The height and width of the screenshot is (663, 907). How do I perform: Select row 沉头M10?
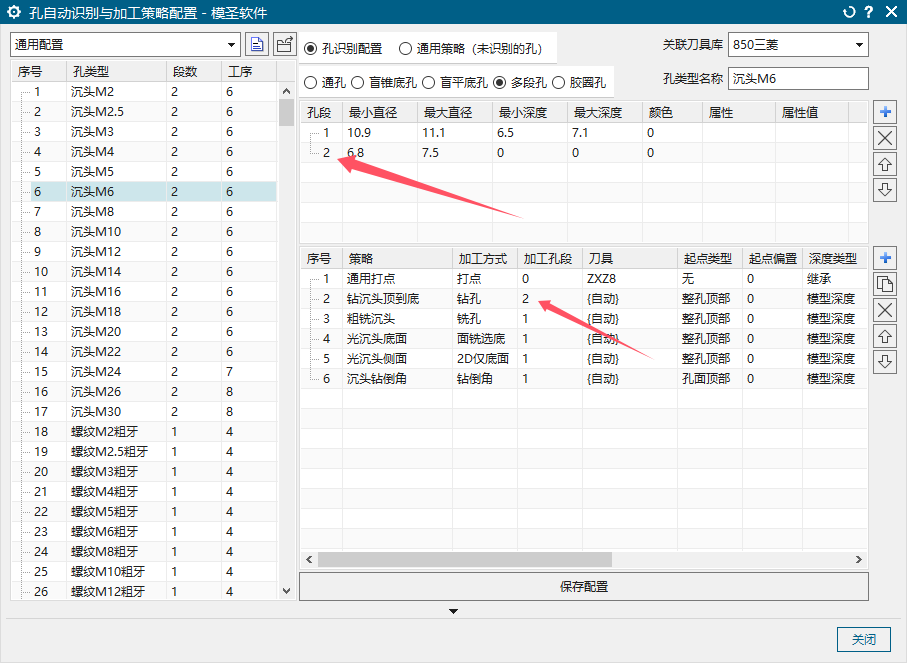144,231
